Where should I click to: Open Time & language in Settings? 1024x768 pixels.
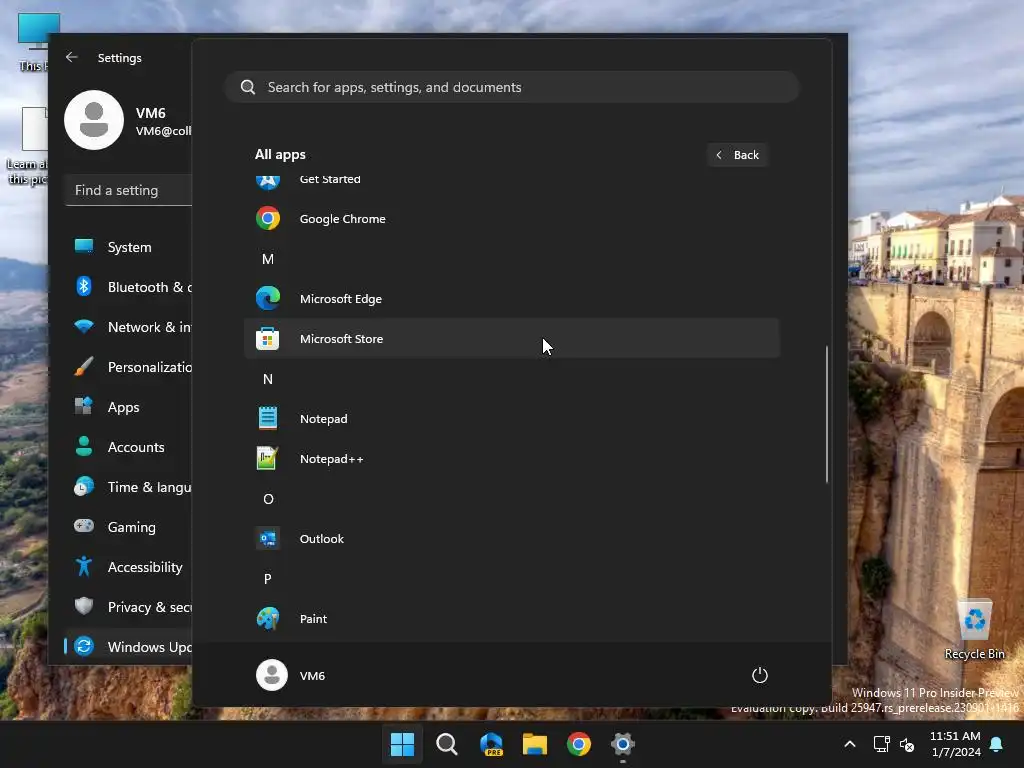click(129, 487)
